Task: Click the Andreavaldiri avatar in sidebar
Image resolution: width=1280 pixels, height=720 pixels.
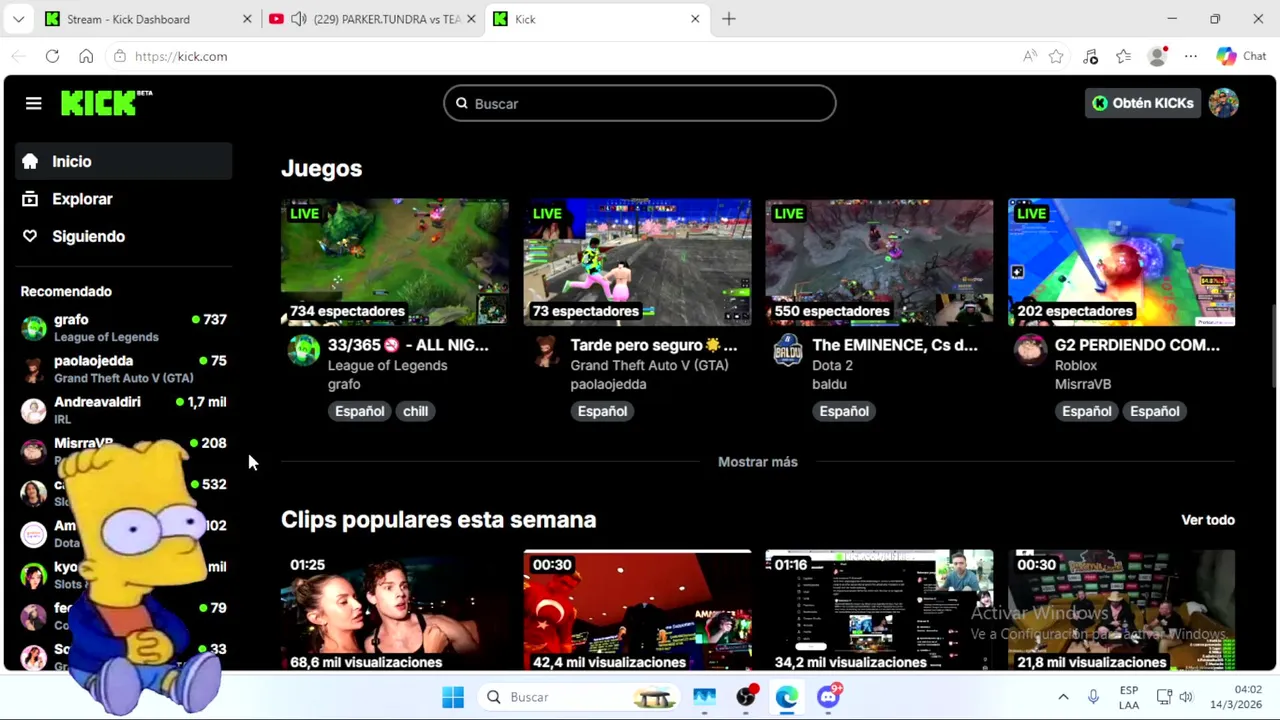Action: click(34, 410)
